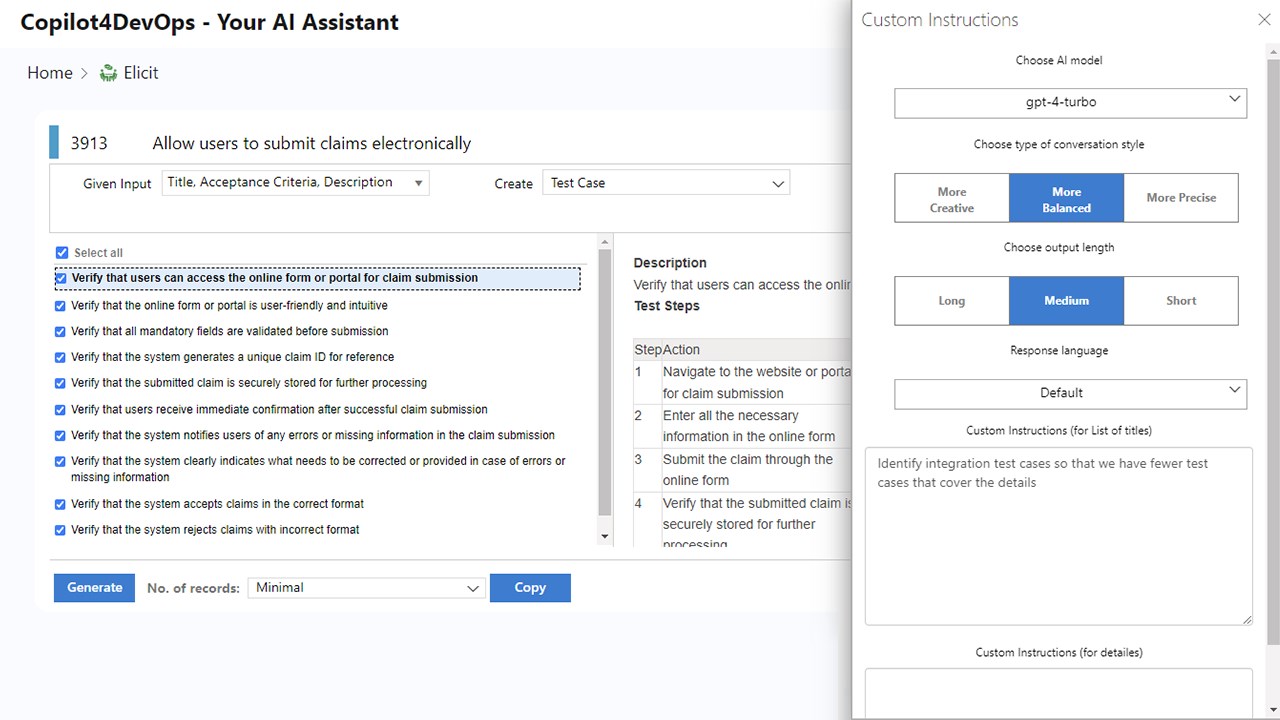Uncheck 'rejects claims with incorrect format' checkbox
1280x720 pixels.
(61, 530)
